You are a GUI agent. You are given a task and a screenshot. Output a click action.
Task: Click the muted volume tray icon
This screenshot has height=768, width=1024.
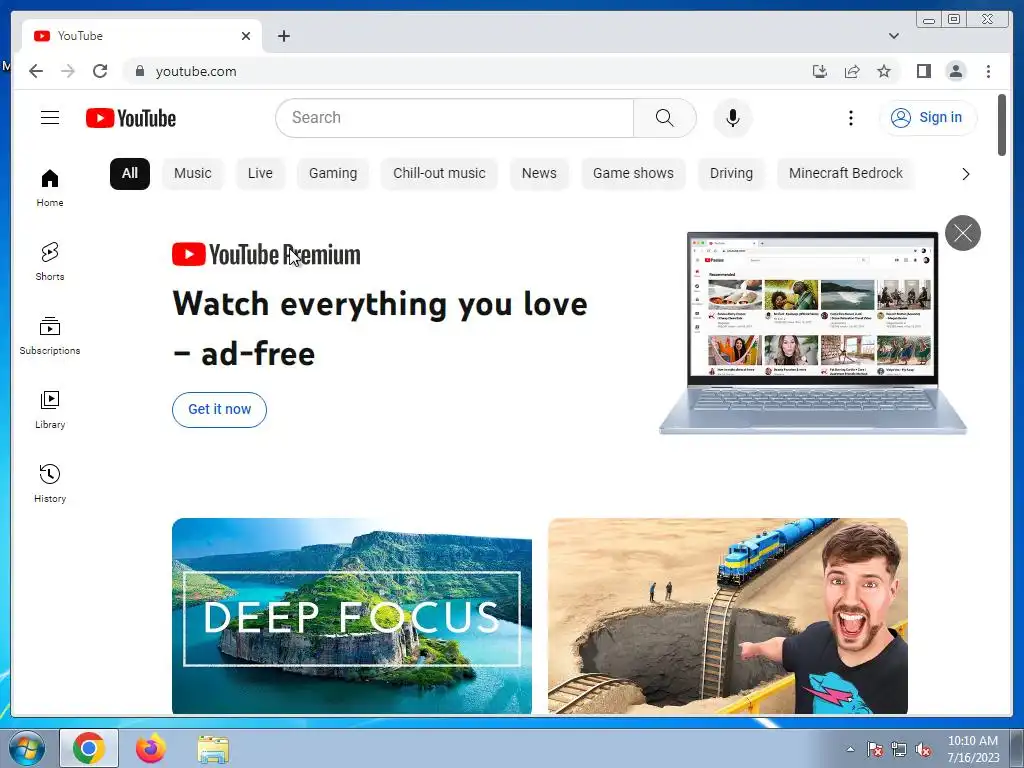pyautogui.click(x=923, y=749)
